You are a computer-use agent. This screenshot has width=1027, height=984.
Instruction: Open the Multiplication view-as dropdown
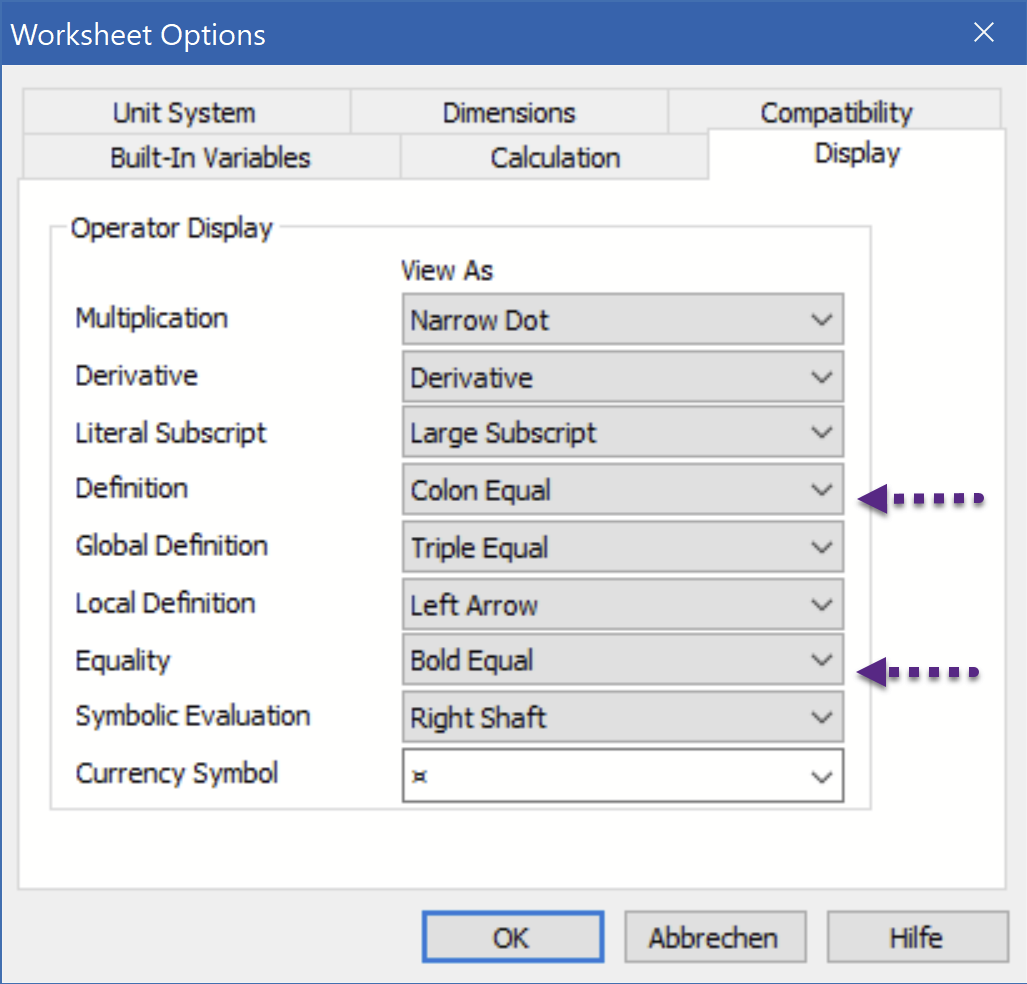tap(622, 320)
